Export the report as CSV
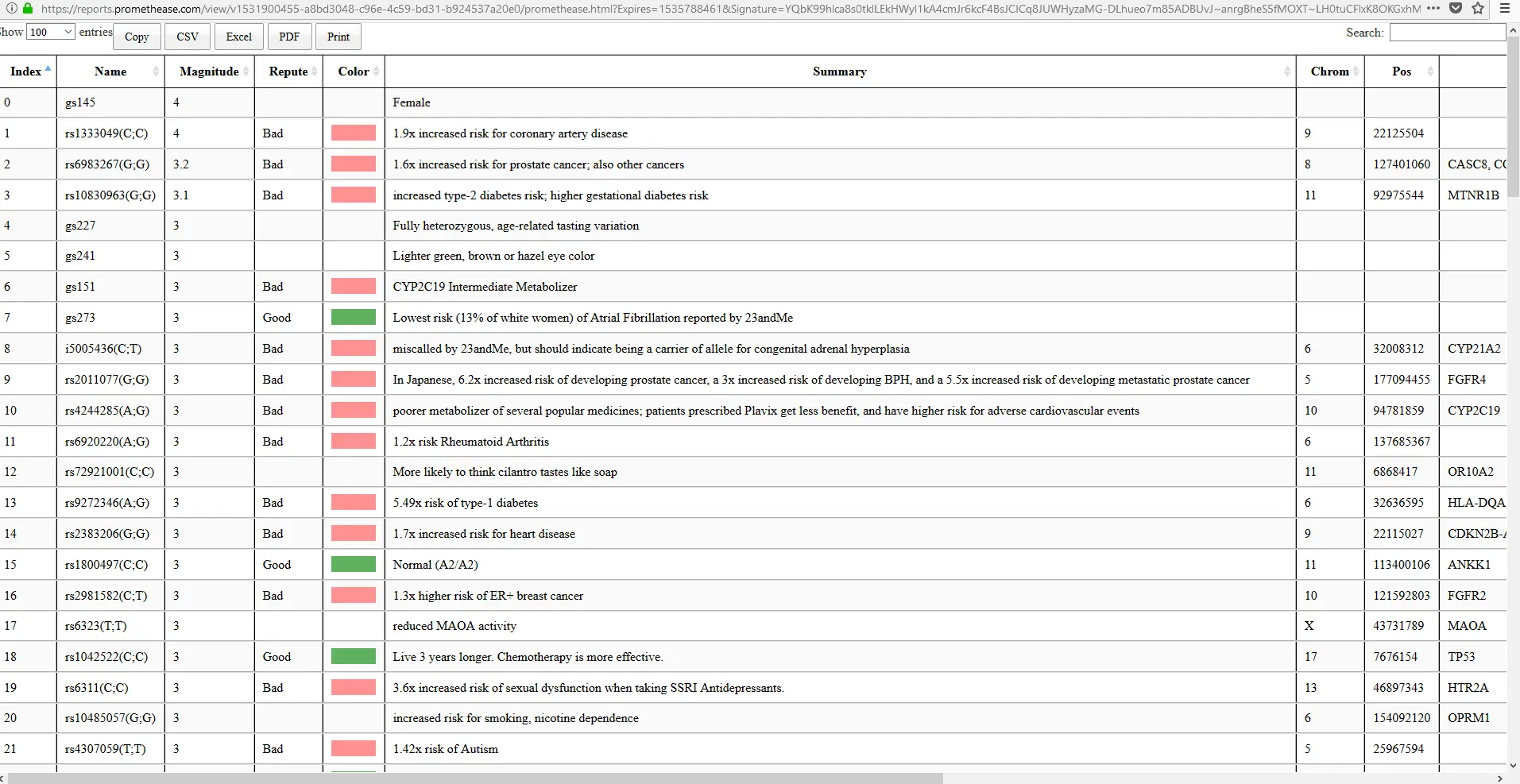 pyautogui.click(x=188, y=37)
